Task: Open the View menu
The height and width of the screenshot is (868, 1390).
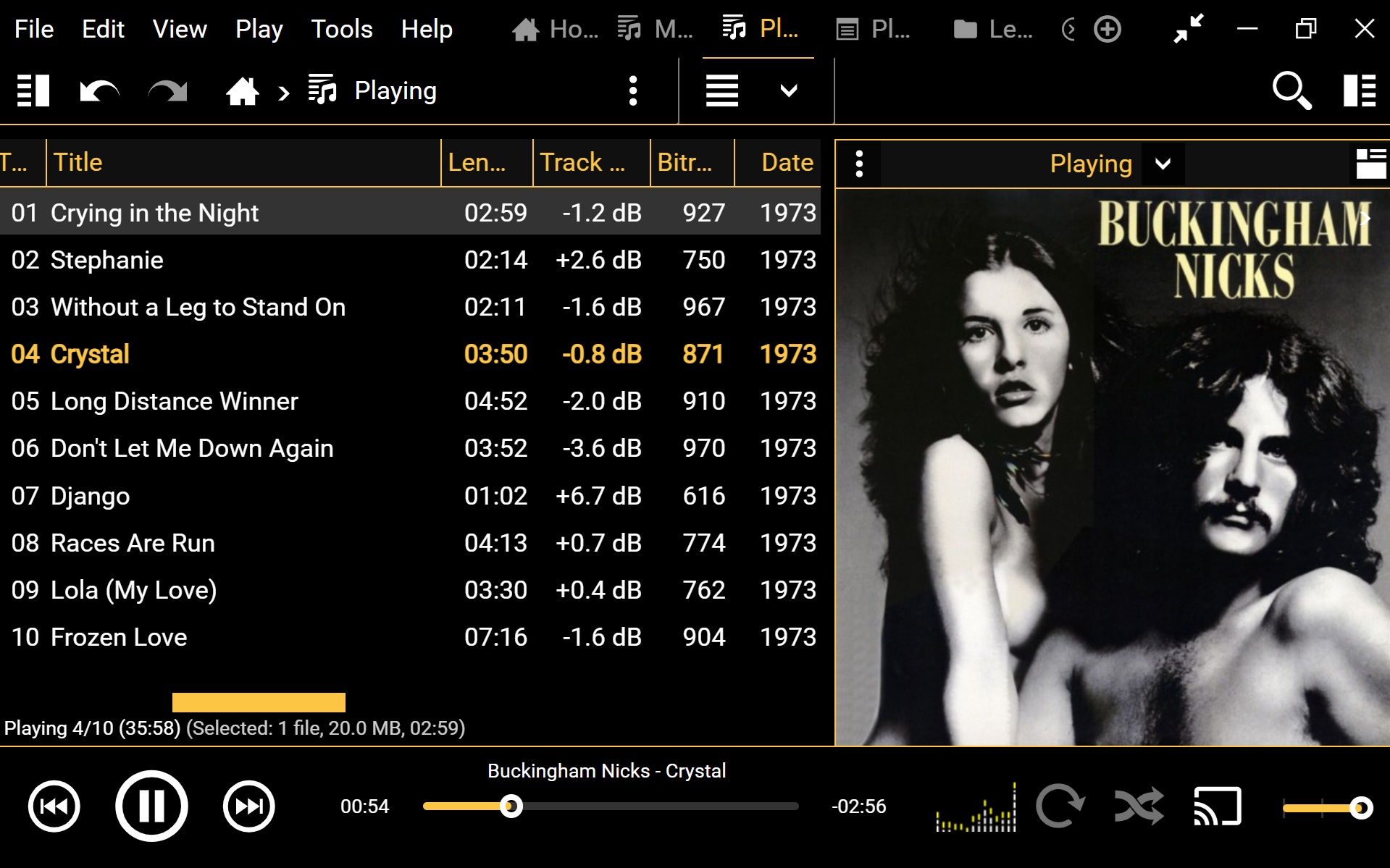Action: 180,29
